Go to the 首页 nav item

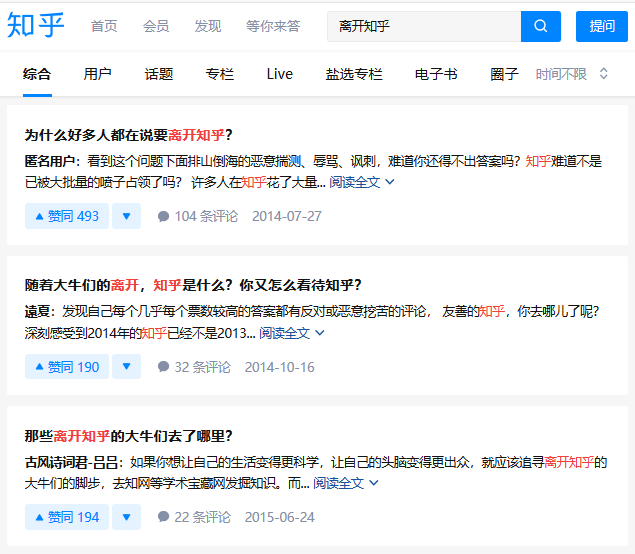(104, 26)
